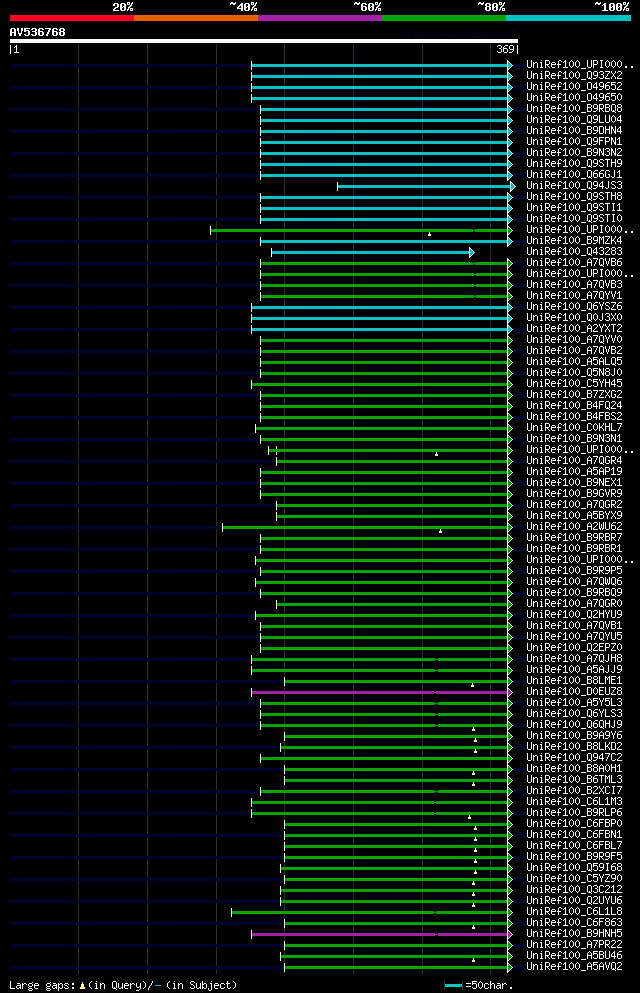Open the UniRef100_B8LME1 entry
The width and height of the screenshot is (640, 993).
[574, 681]
